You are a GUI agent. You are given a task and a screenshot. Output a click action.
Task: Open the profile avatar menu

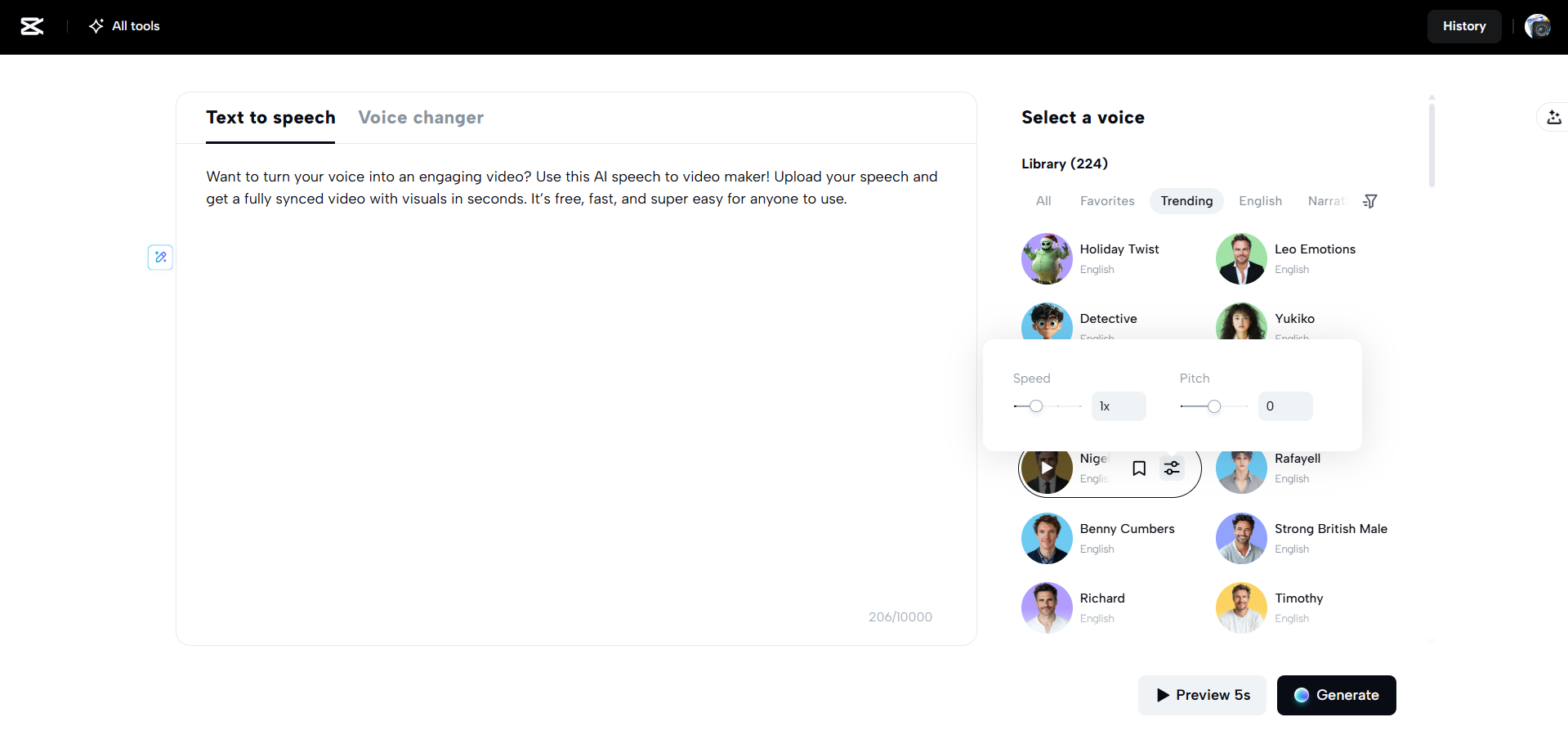coord(1537,26)
